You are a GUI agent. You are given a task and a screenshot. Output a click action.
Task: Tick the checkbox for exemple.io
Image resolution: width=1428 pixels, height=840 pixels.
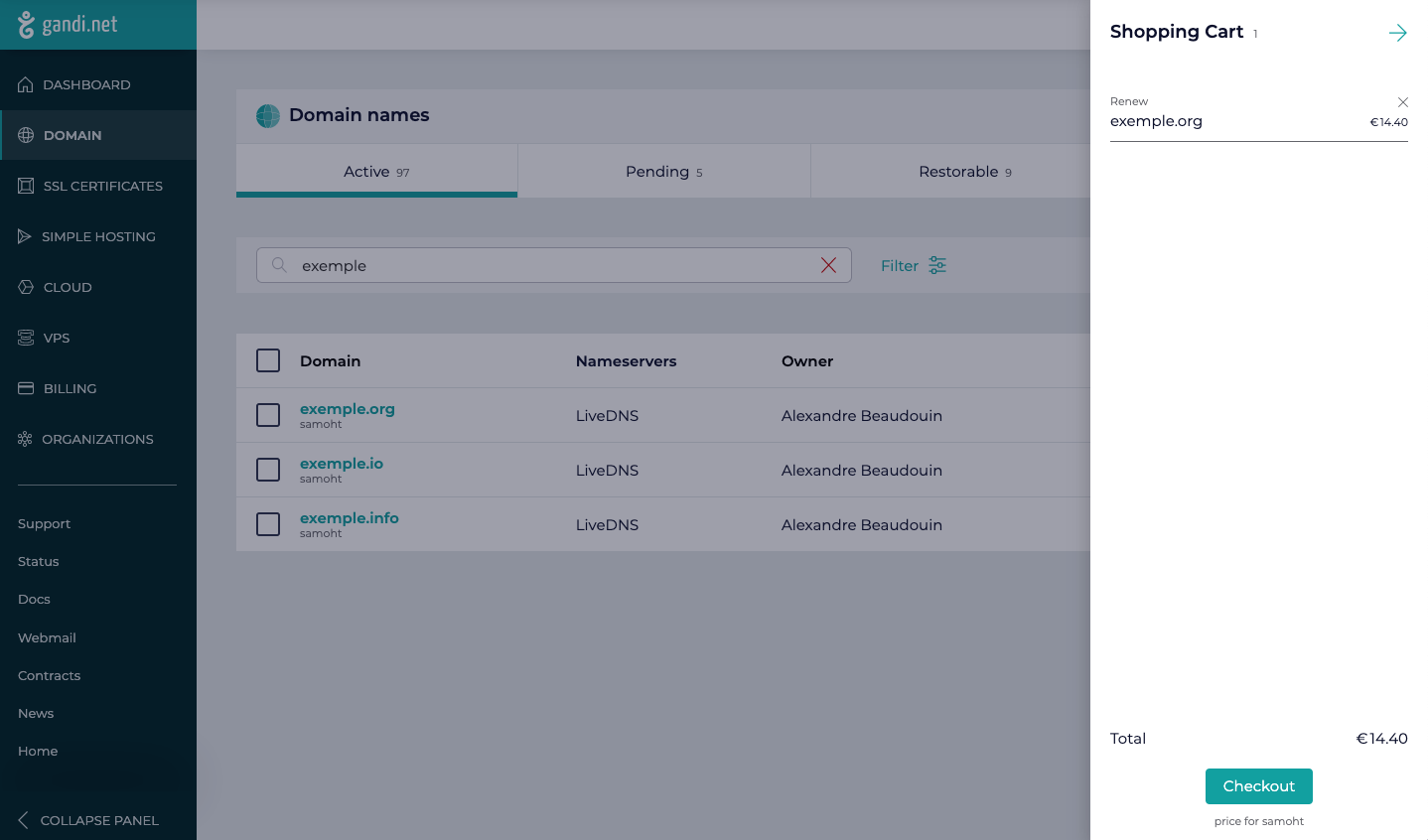[x=268, y=470]
